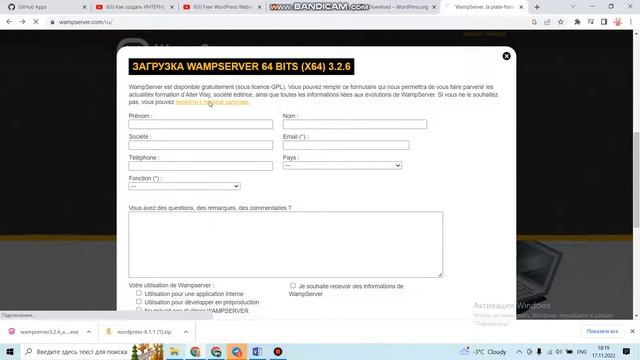Click the browser forward arrow
This screenshot has height=360, width=640.
coord(22,22)
